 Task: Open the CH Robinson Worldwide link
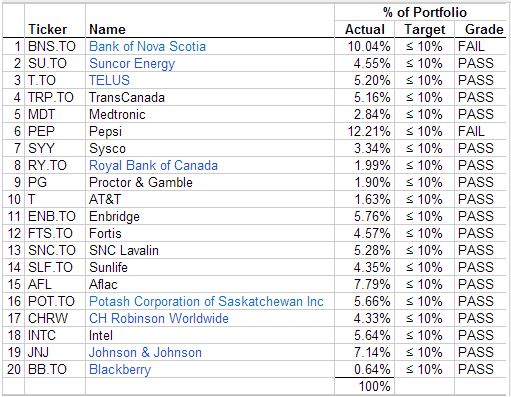coord(159,318)
